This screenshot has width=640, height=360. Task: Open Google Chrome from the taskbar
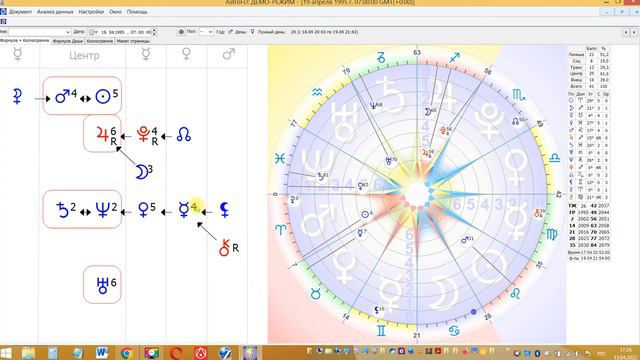click(x=127, y=353)
